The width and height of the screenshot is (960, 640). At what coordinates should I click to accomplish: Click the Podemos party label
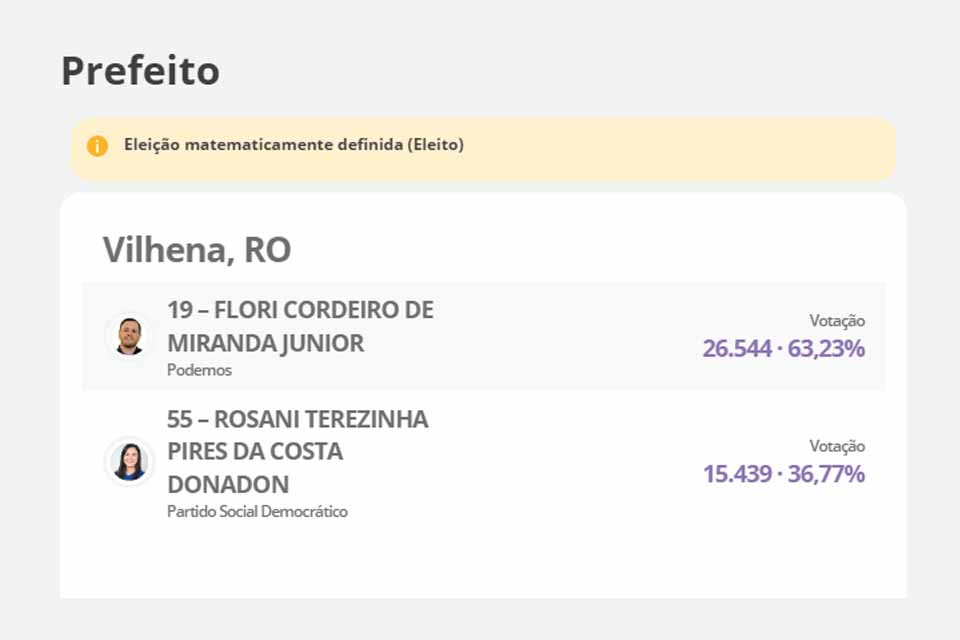[x=199, y=370]
